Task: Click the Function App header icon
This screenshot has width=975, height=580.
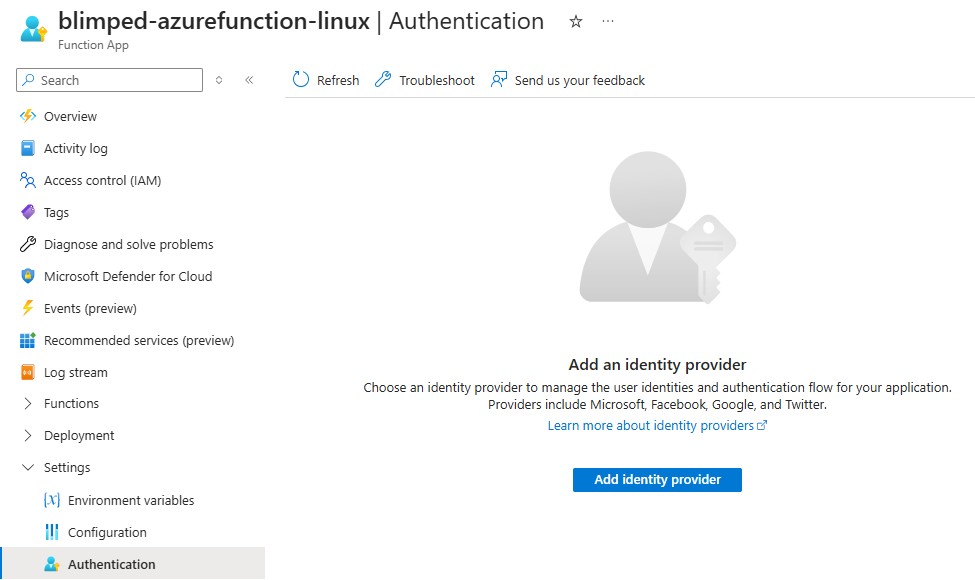Action: 34,29
